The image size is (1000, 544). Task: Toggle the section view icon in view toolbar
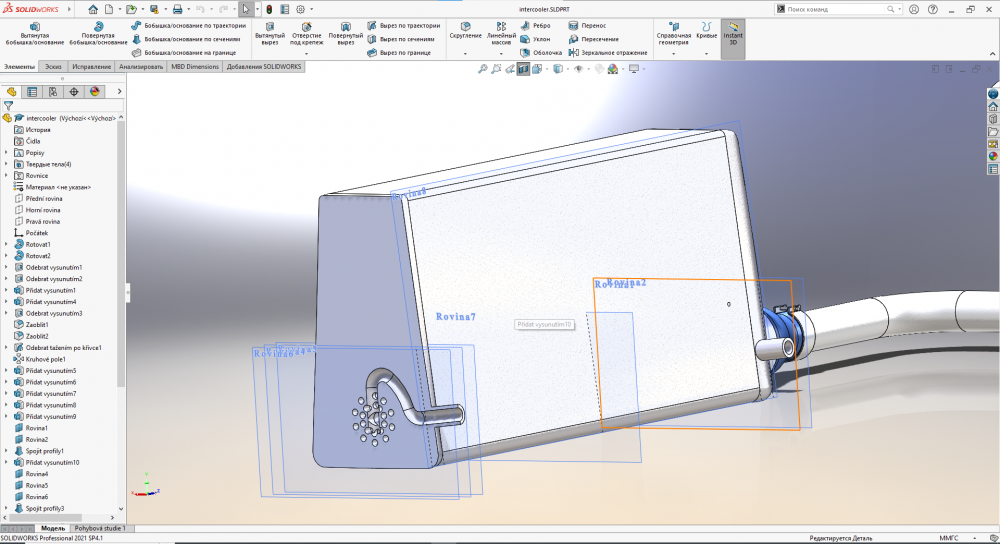click(523, 69)
